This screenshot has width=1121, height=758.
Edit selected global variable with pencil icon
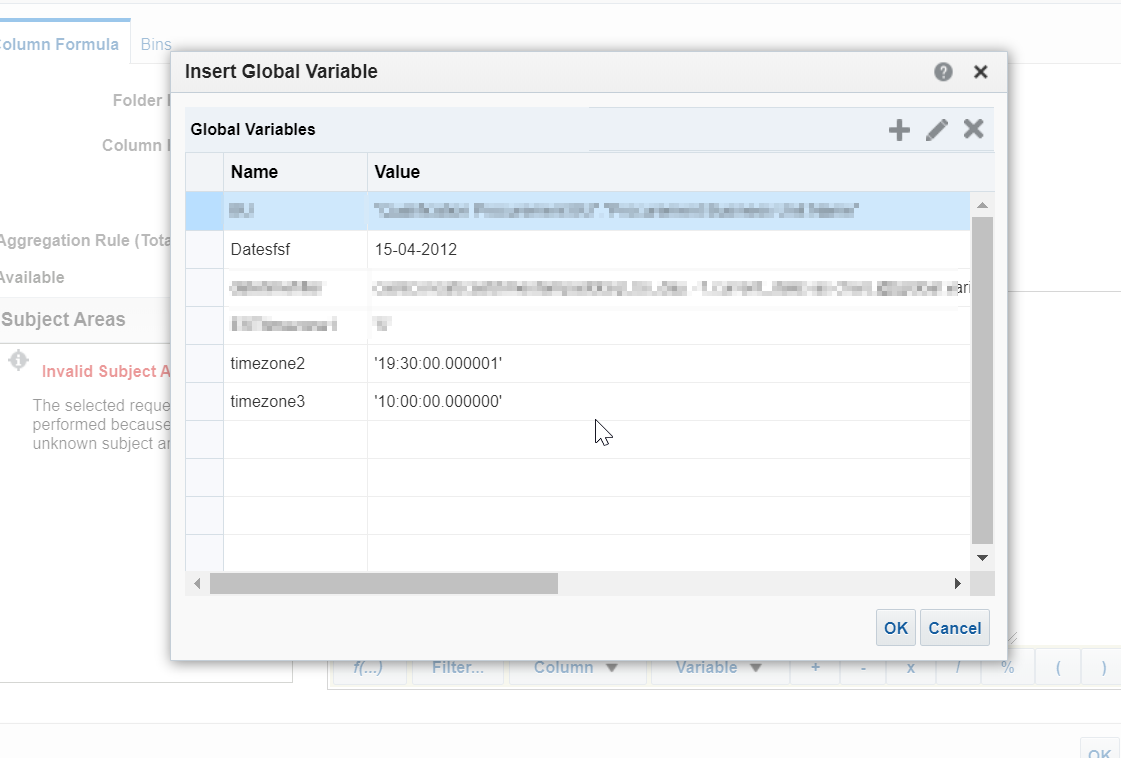click(937, 130)
